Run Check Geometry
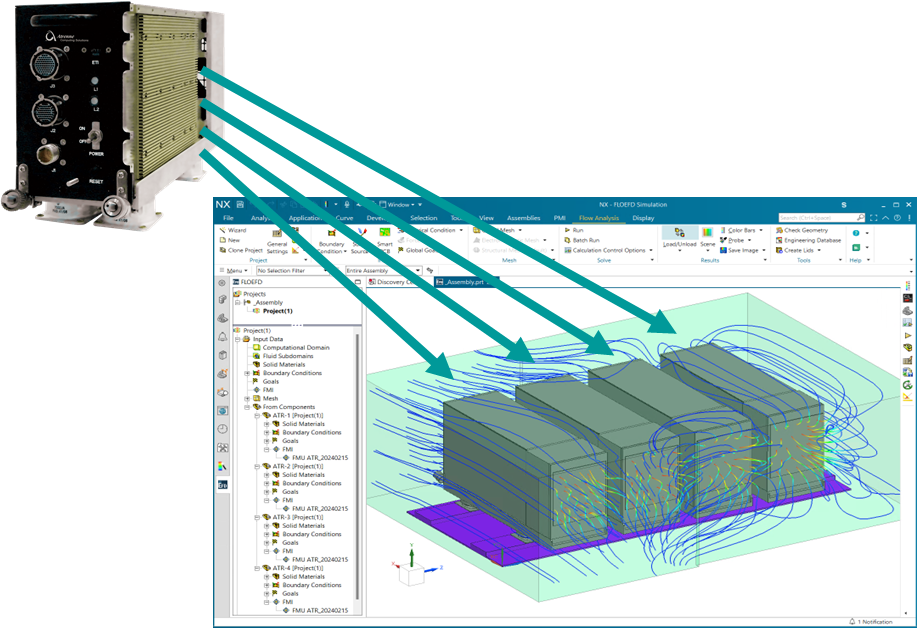The width and height of the screenshot is (917, 628). [x=802, y=230]
